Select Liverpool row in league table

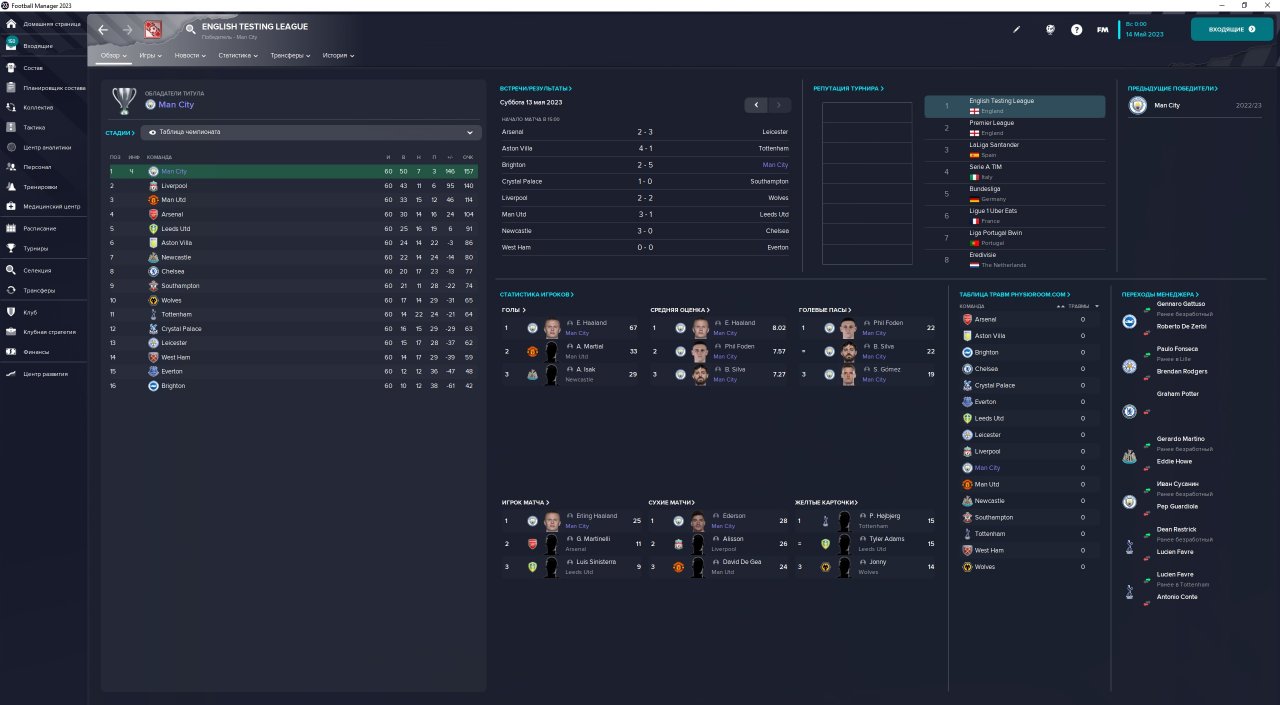(x=292, y=186)
